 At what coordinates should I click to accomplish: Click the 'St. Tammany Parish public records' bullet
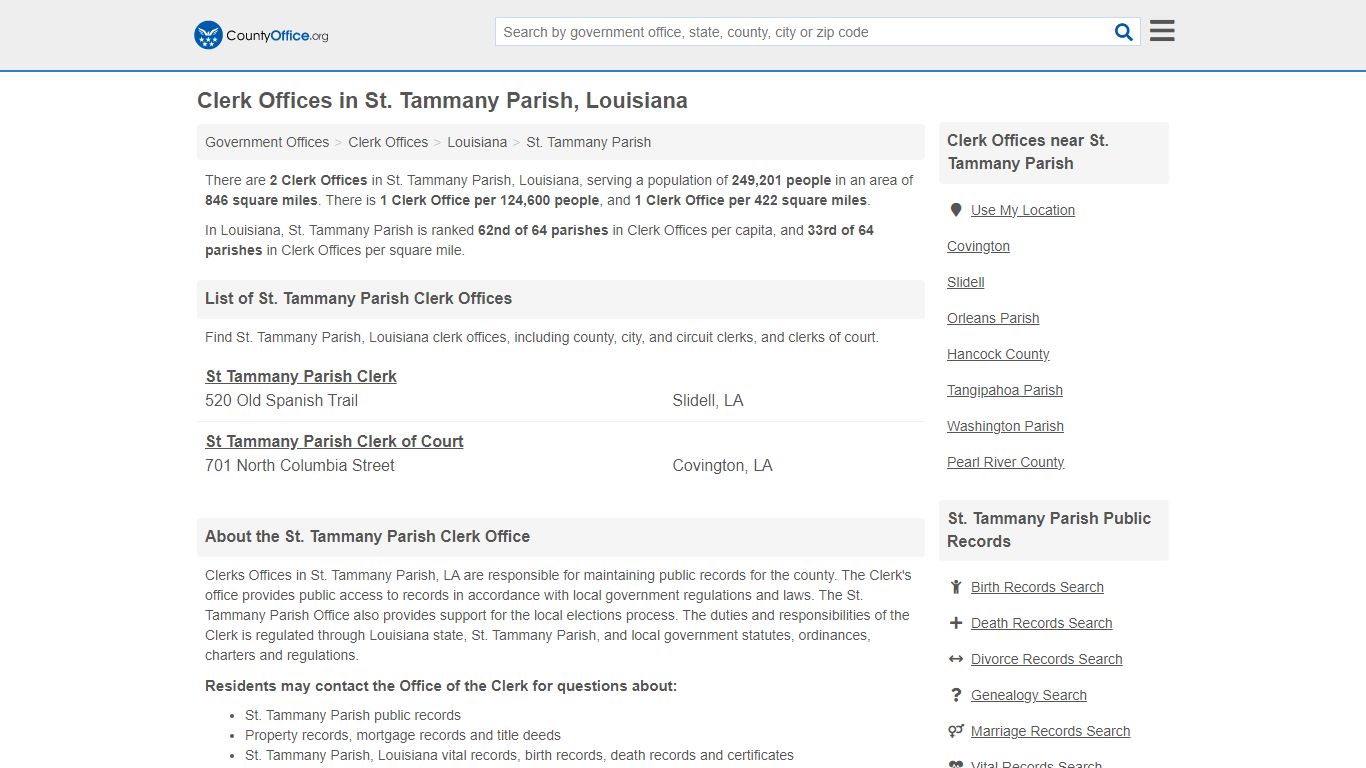(353, 715)
